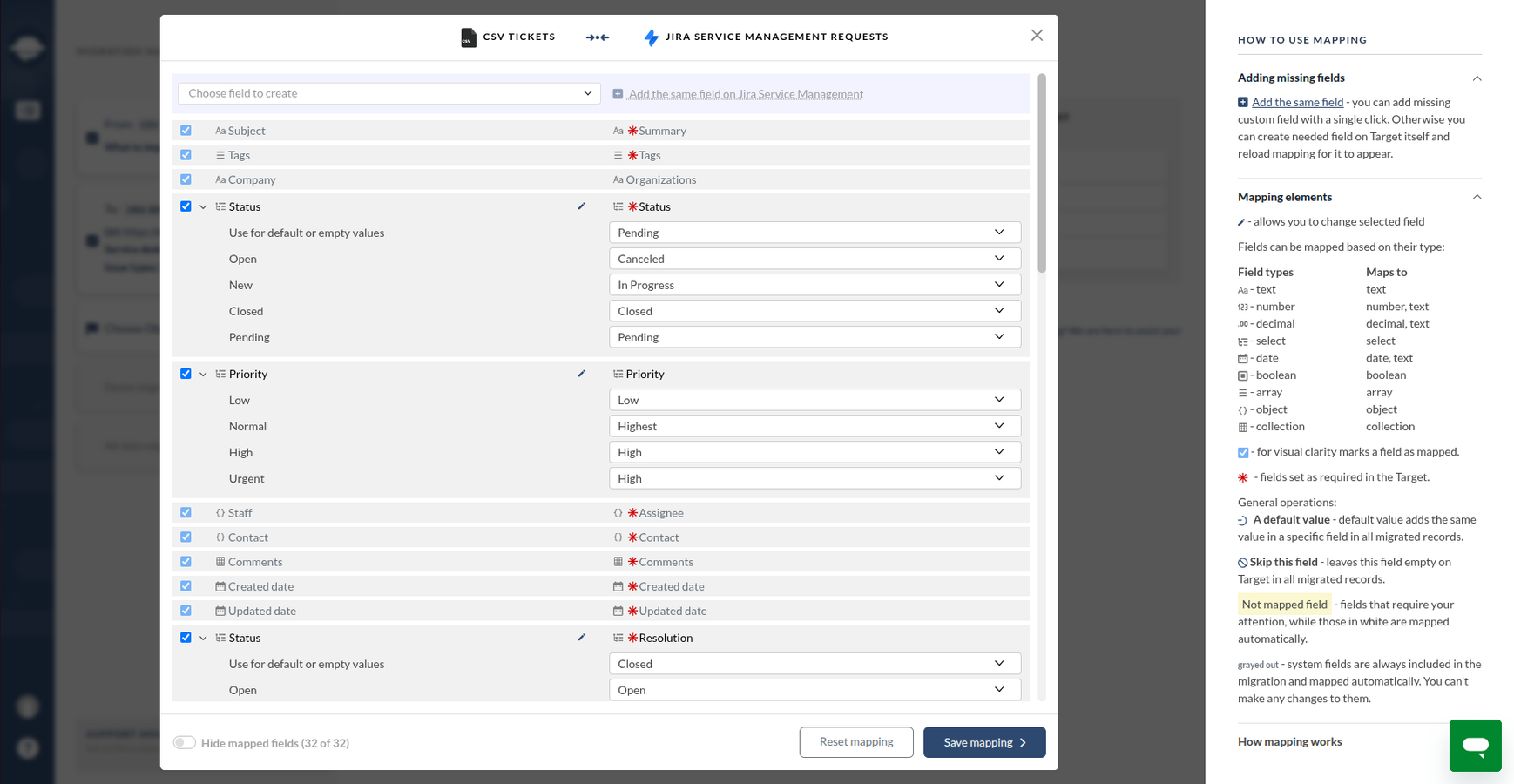Toggle the Created date row checkbox
Image resolution: width=1514 pixels, height=784 pixels.
(186, 586)
